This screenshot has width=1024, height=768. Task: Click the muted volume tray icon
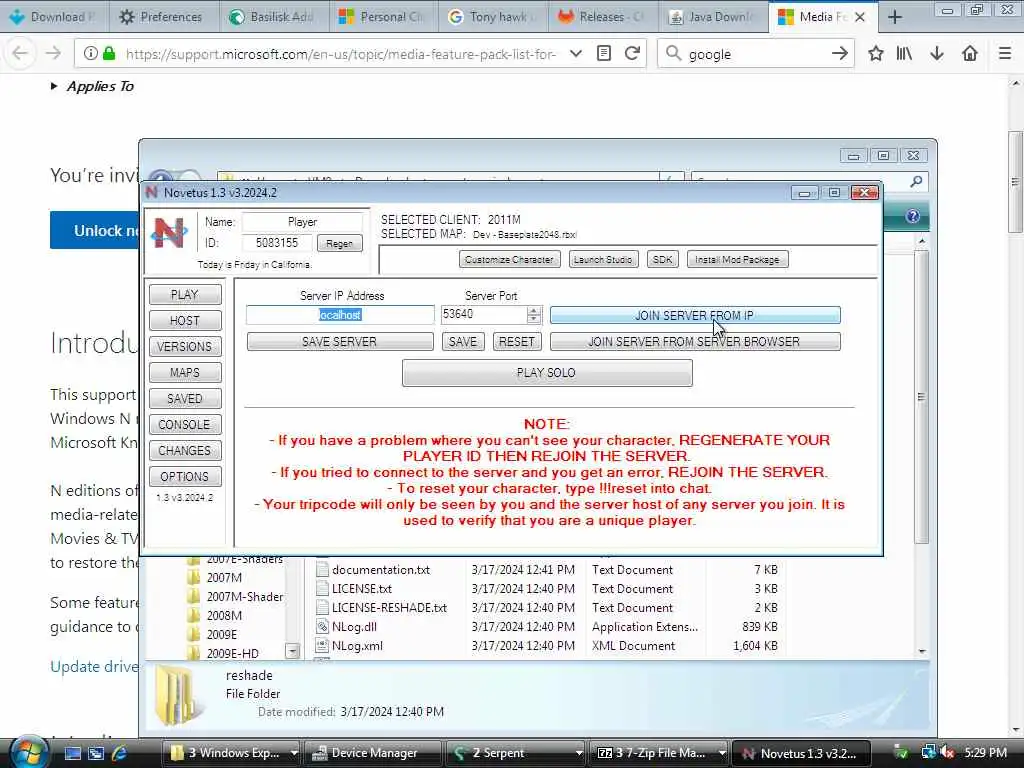click(948, 753)
